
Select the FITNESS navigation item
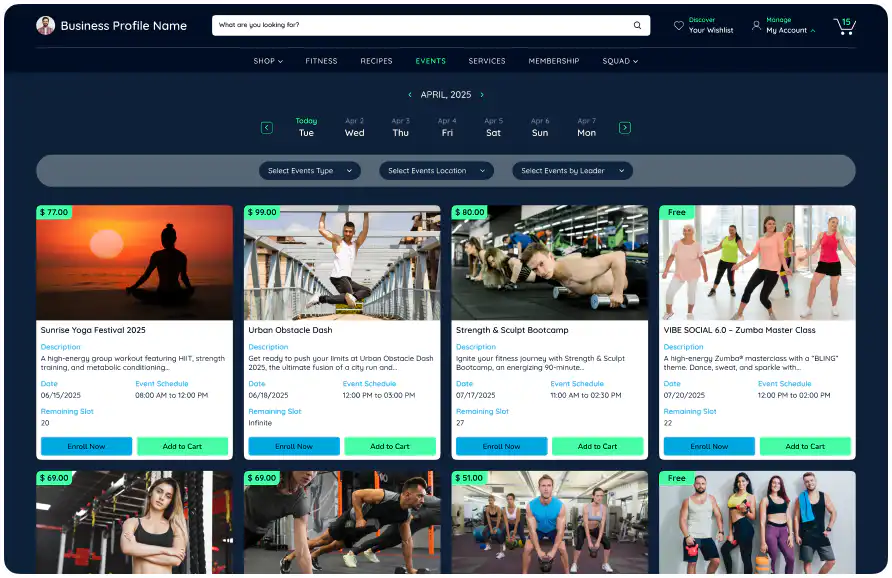[x=321, y=61]
